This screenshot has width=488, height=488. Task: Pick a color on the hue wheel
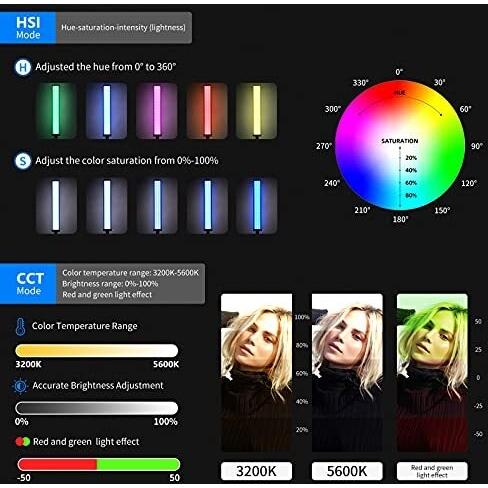coord(400,145)
